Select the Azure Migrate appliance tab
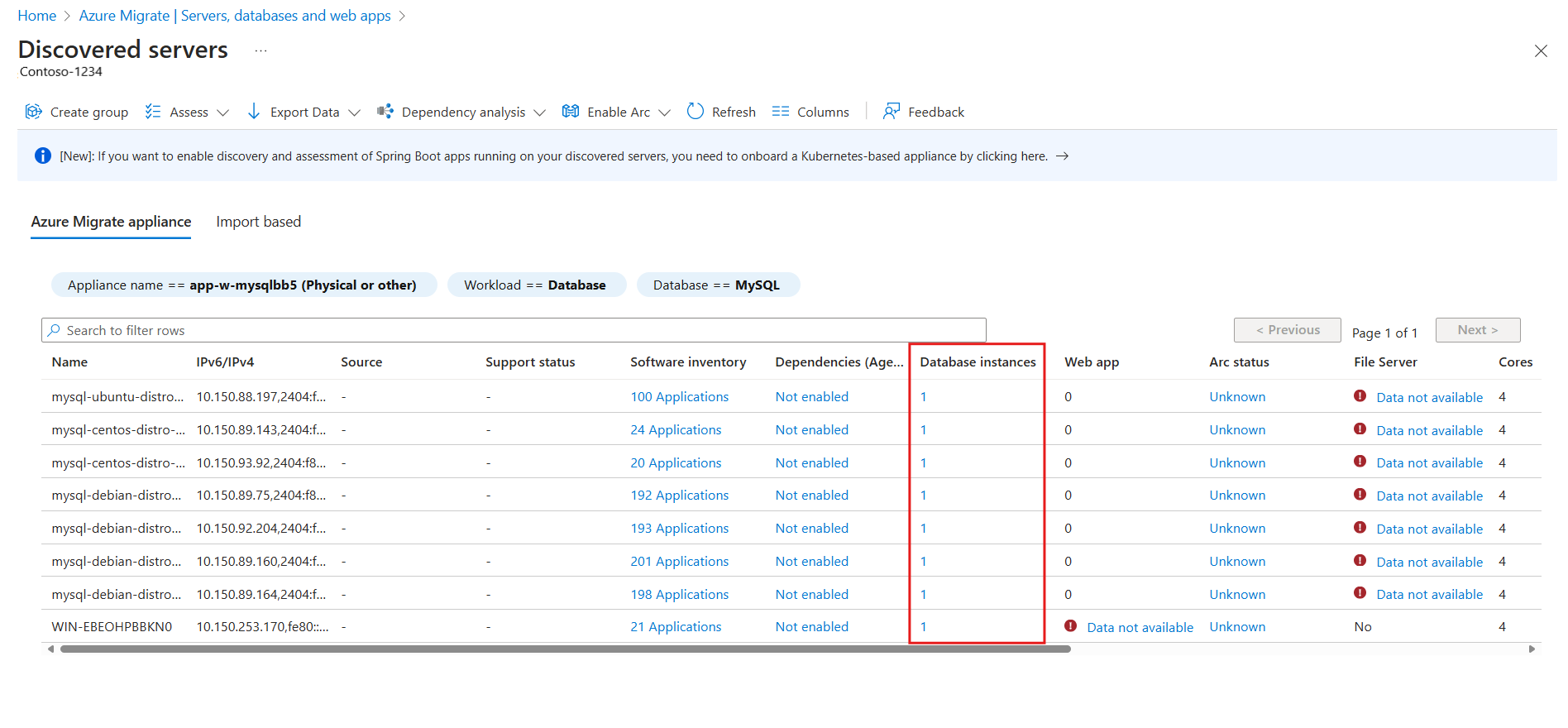This screenshot has width=1568, height=728. tap(111, 222)
